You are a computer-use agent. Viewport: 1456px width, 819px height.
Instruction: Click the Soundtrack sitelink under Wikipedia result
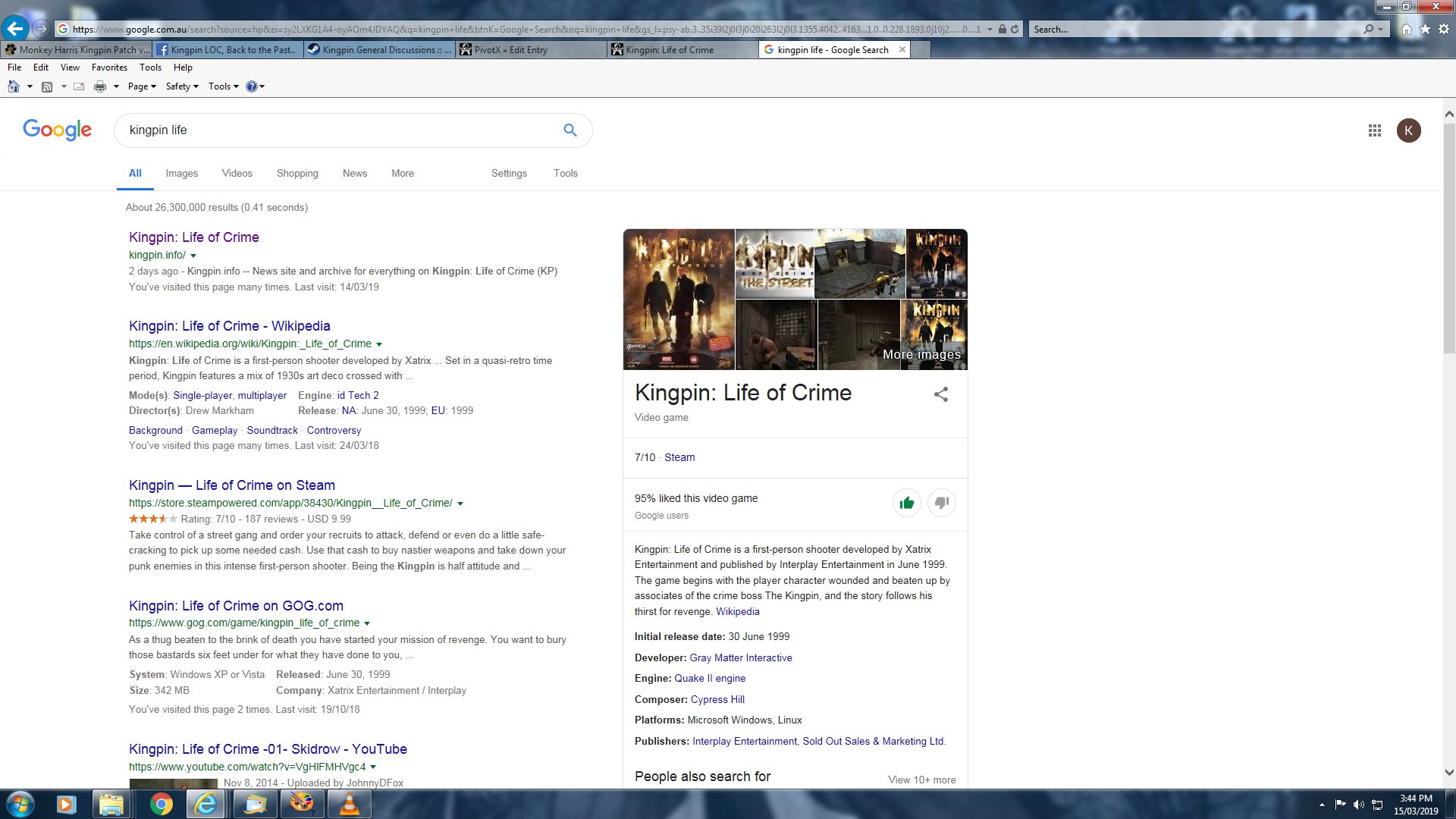(x=272, y=431)
